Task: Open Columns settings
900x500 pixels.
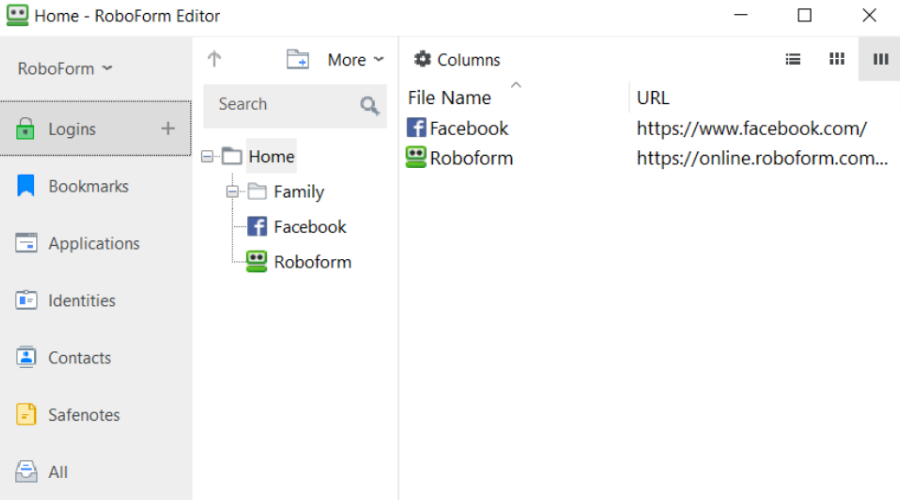Action: pos(457,60)
